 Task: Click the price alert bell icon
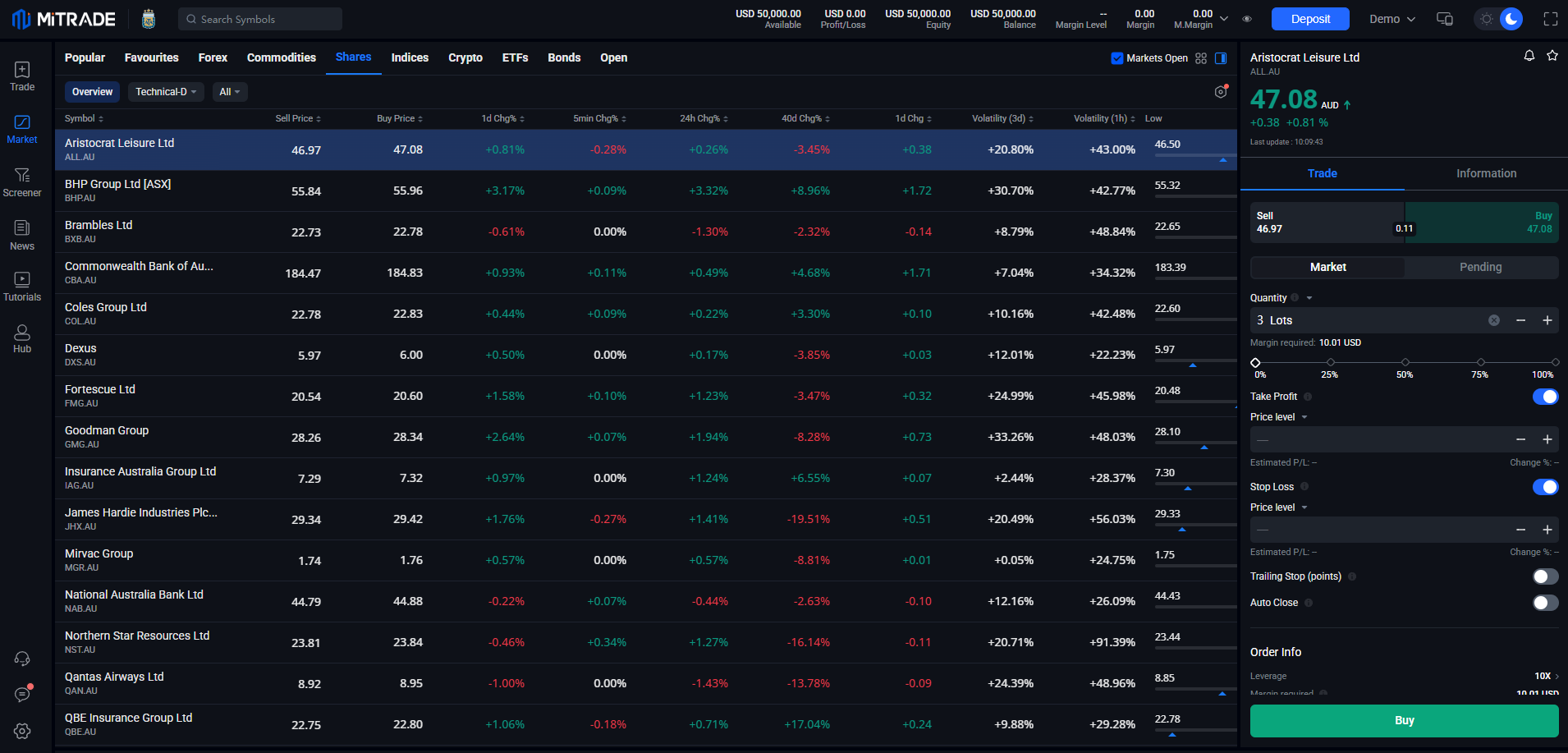pyautogui.click(x=1529, y=56)
